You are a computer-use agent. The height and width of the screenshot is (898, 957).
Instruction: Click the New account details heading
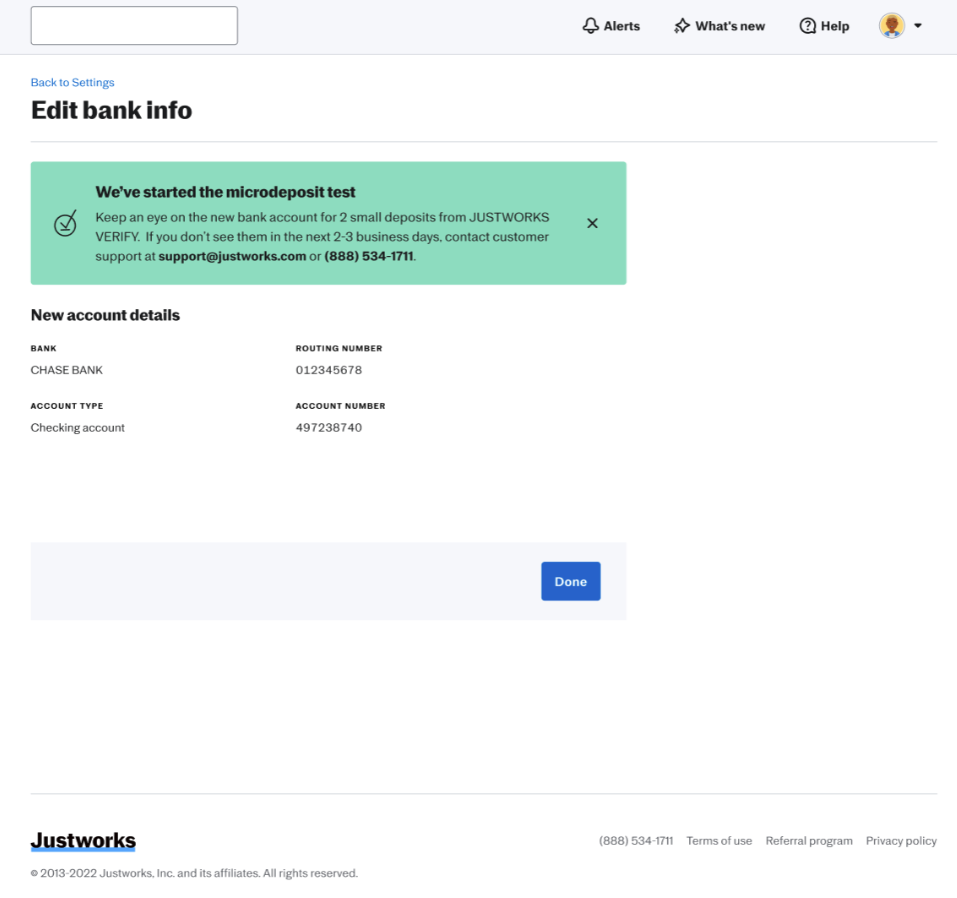[x=105, y=315]
